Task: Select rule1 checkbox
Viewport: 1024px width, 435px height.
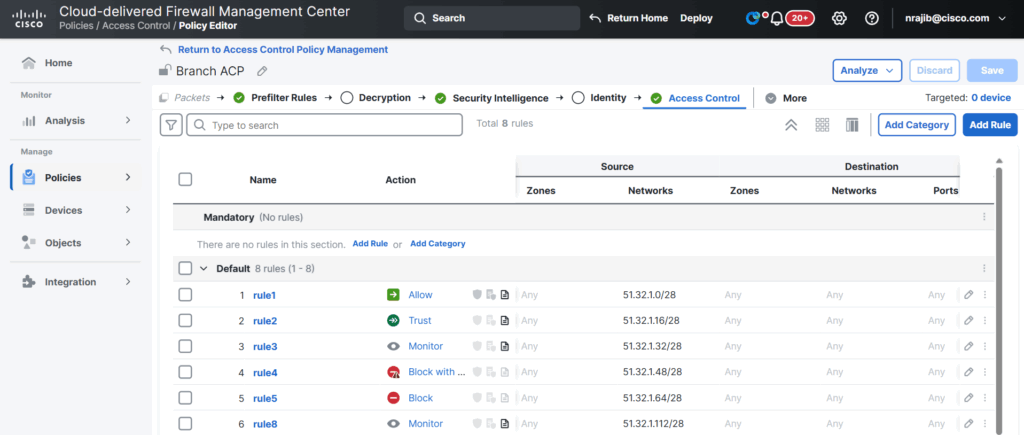Action: coord(185,295)
